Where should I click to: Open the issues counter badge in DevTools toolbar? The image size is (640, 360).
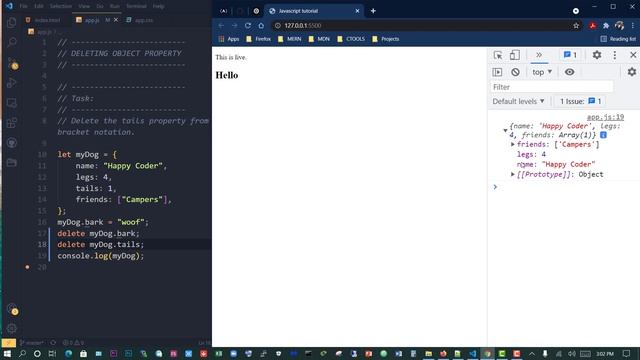[x=570, y=55]
